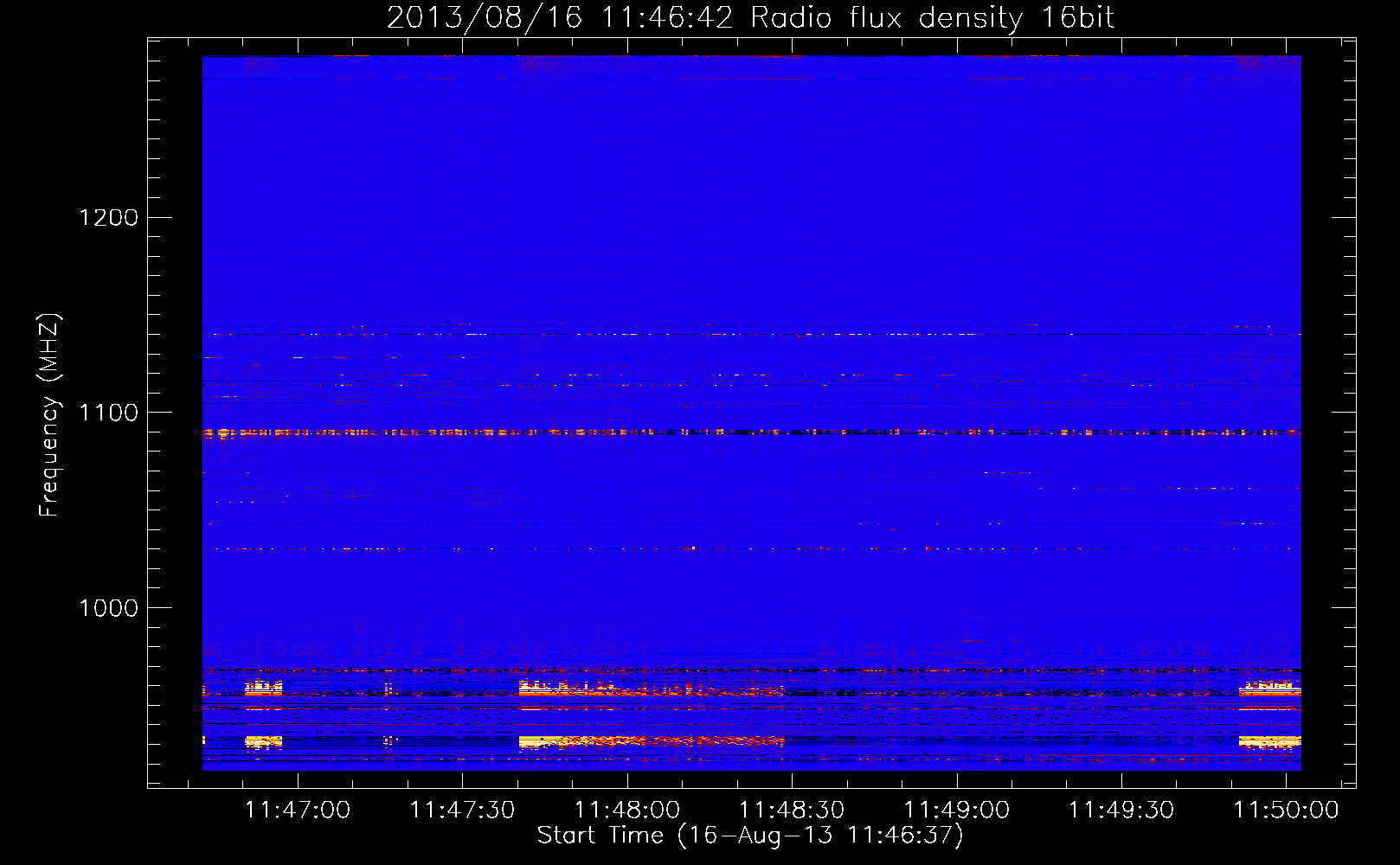Image resolution: width=1400 pixels, height=865 pixels.
Task: Click the 11:49:00 time tick label
Action: click(x=957, y=811)
